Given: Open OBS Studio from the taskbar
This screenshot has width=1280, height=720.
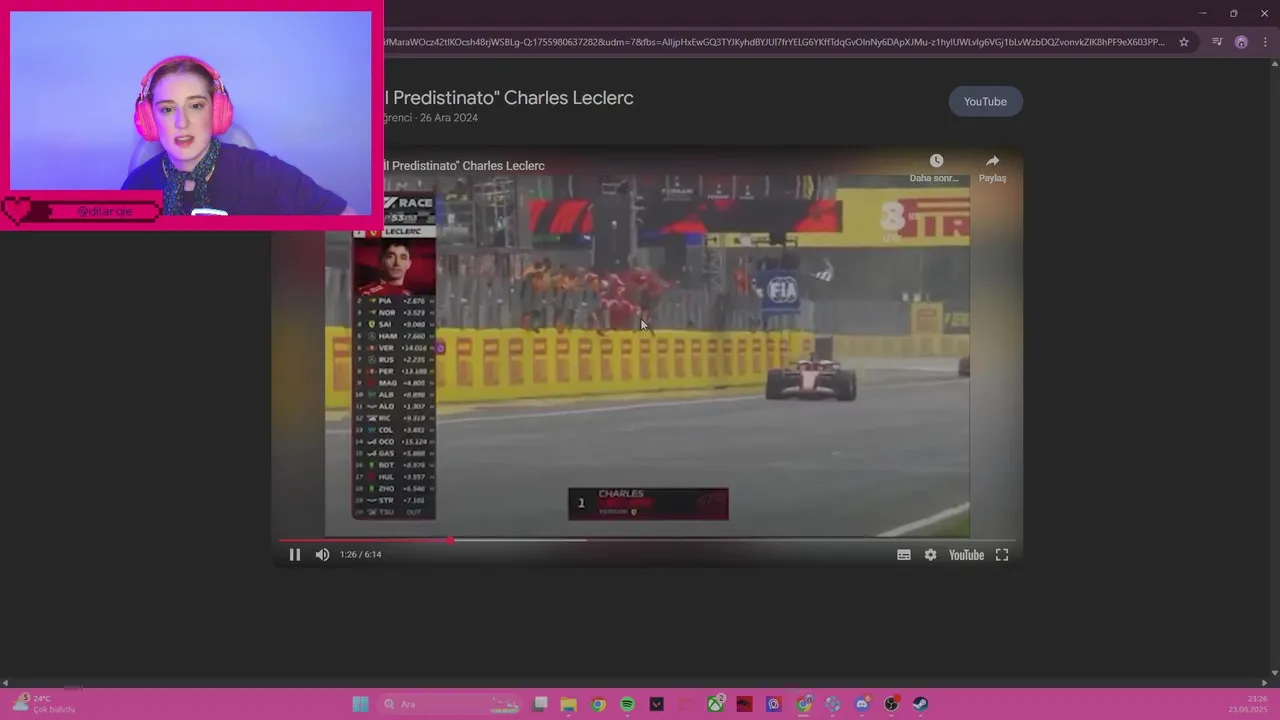Looking at the screenshot, I should click(891, 704).
